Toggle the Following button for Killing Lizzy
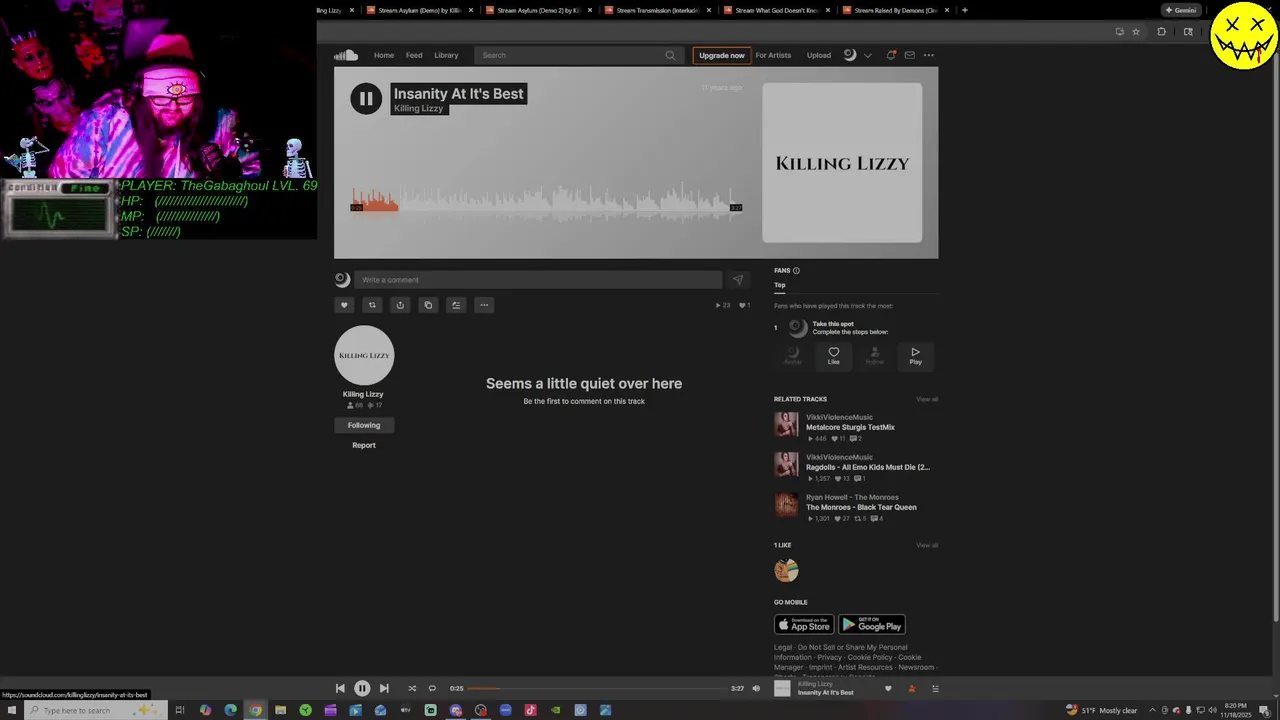Image resolution: width=1280 pixels, height=720 pixels. 364,425
